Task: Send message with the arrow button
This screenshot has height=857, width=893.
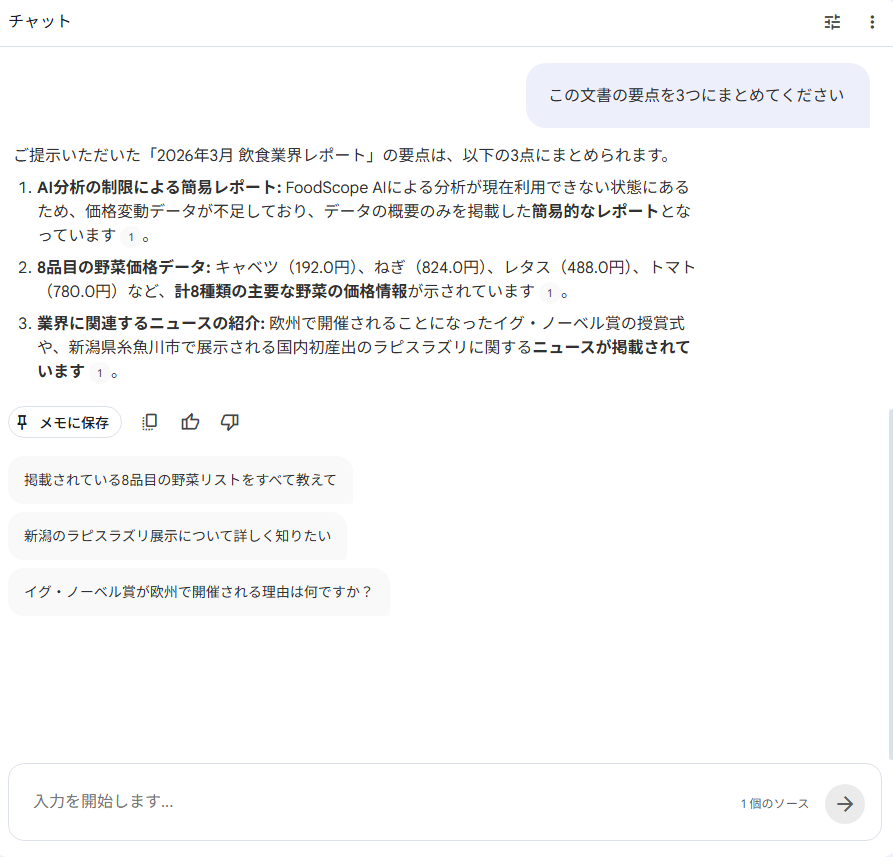Action: [845, 803]
